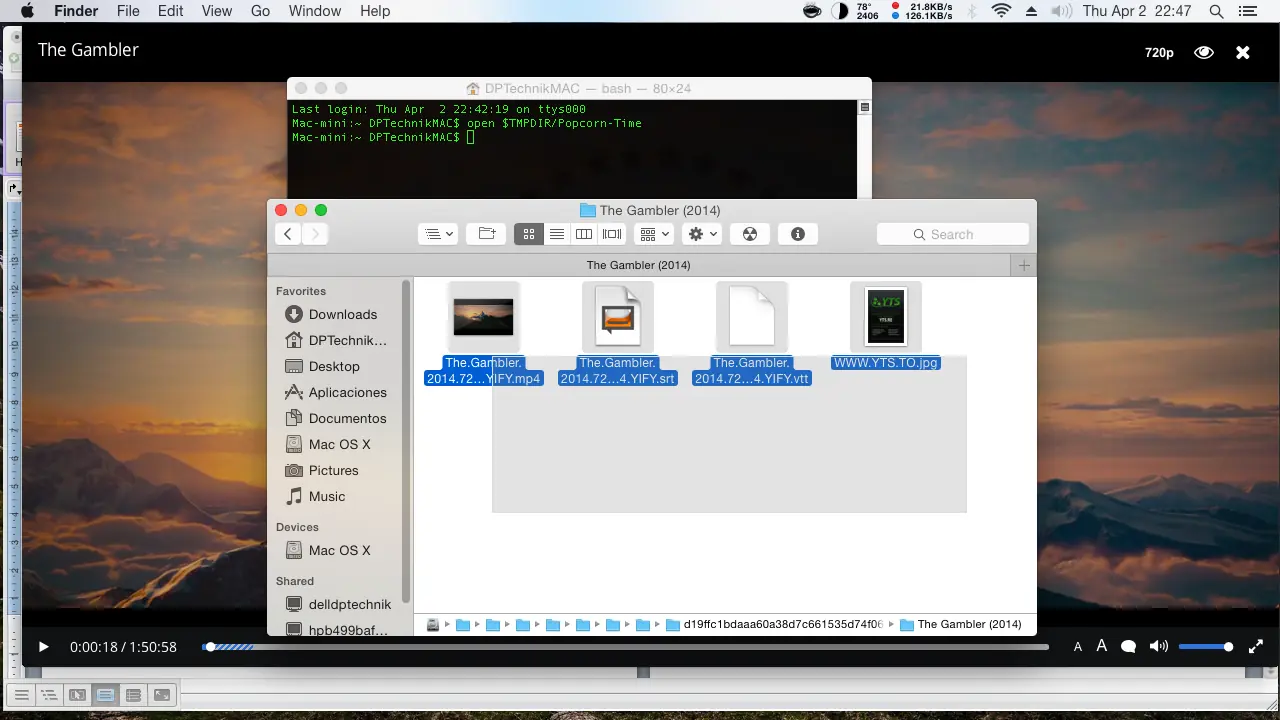The width and height of the screenshot is (1280, 720).
Task: Open the subtitles speech bubble menu
Action: coord(1129,647)
